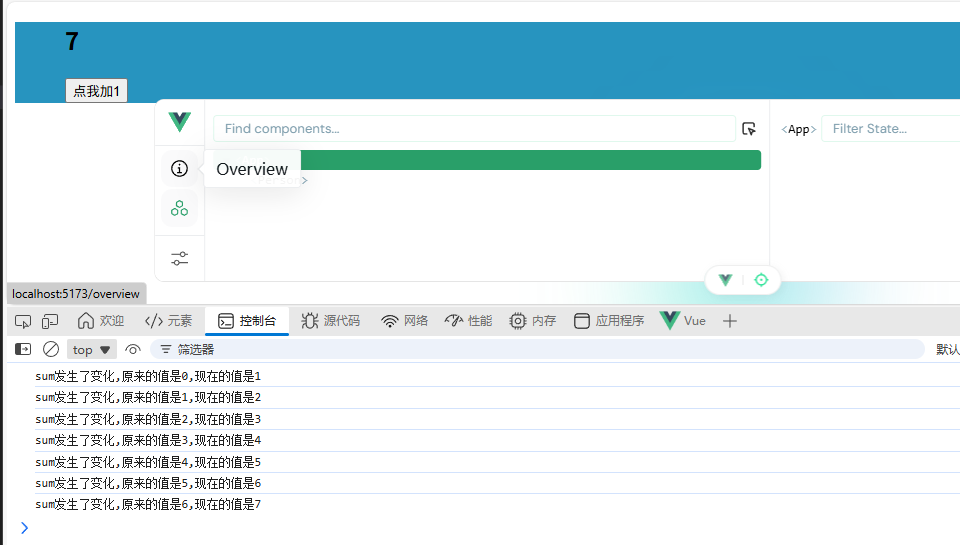Screen dimensions: 960x545
Task: Open Vue DevTools settings sliders icon
Action: [x=179, y=258]
